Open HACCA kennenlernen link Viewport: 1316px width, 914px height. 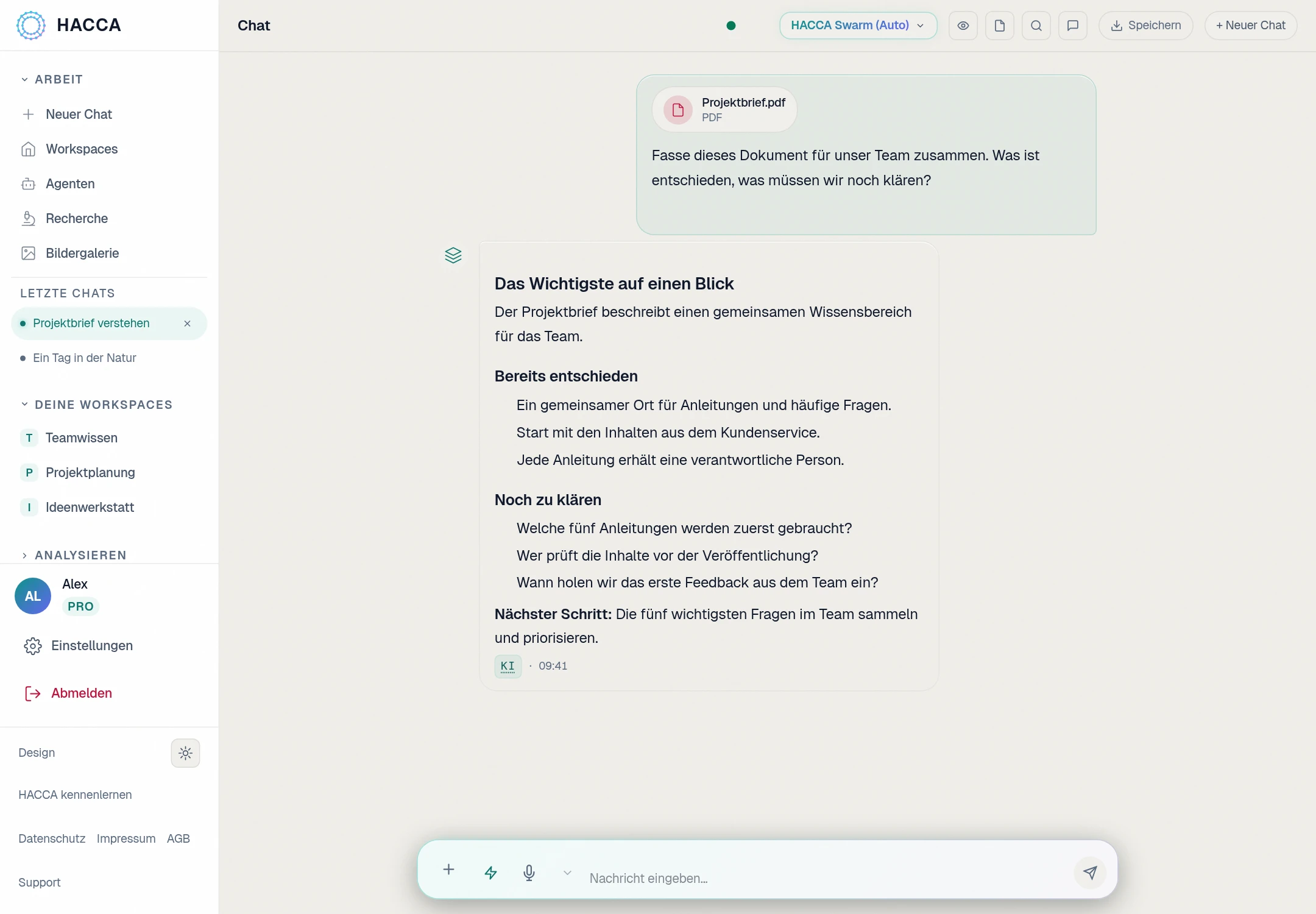pos(75,795)
